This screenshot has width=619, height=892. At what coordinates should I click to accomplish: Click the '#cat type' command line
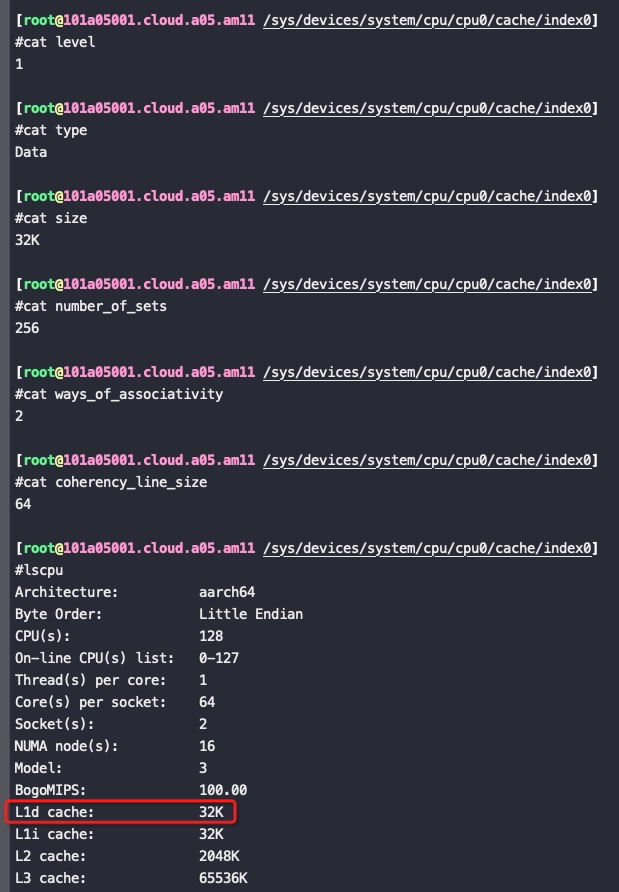click(51, 130)
